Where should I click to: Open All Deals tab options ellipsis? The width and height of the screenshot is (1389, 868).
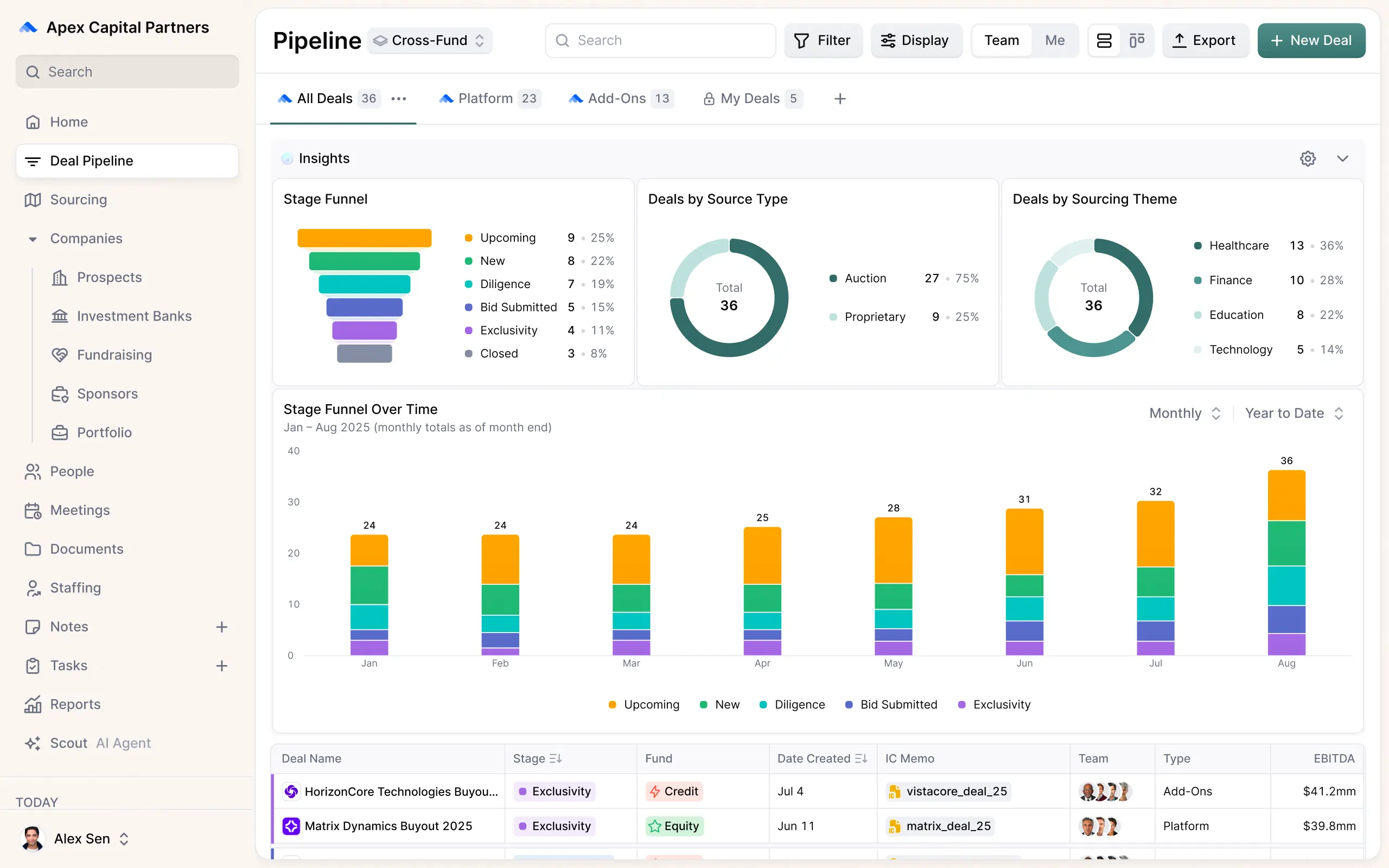pyautogui.click(x=398, y=99)
